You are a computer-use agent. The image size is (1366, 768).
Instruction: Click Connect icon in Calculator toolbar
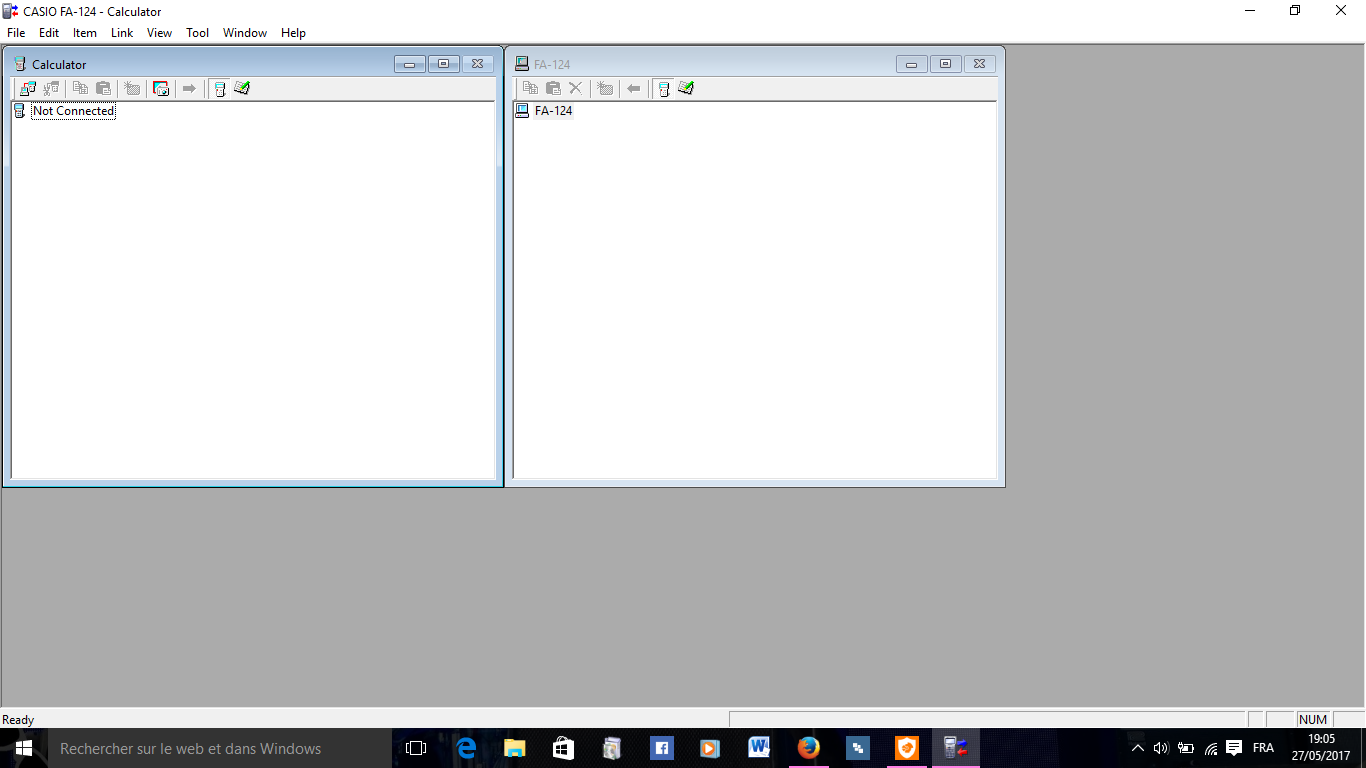click(28, 89)
